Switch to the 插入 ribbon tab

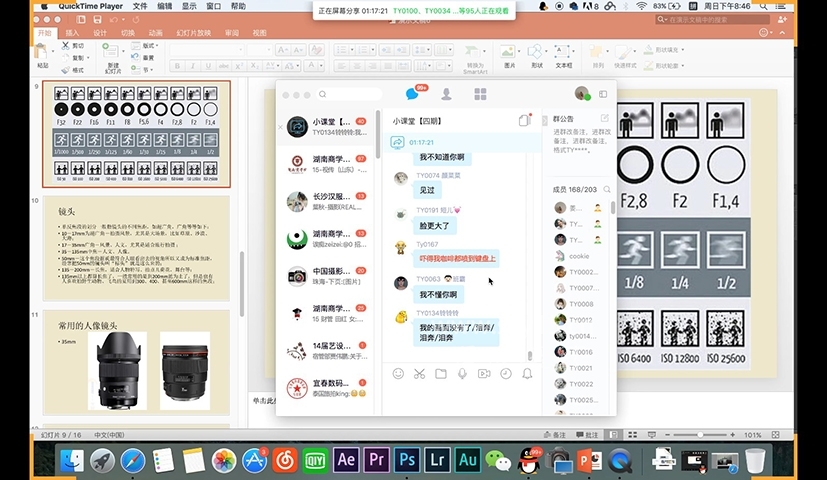pos(72,33)
